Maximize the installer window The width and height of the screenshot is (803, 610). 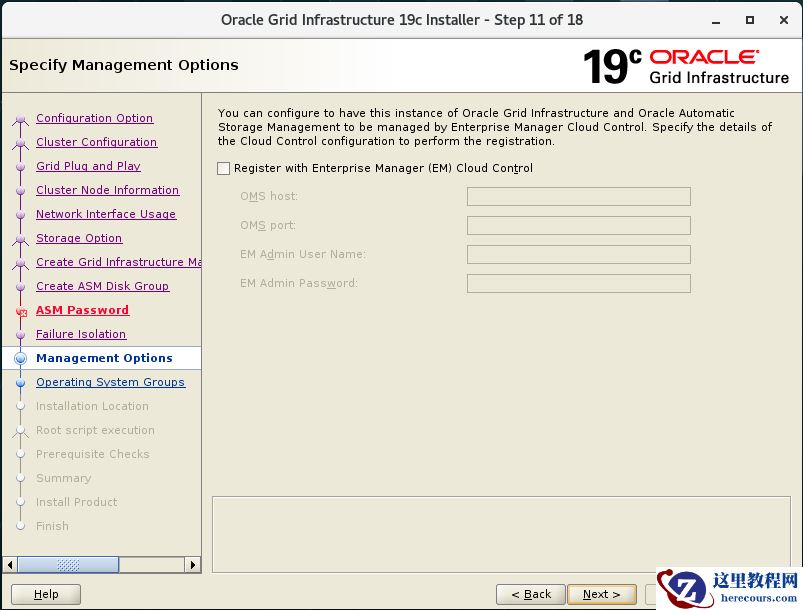tap(750, 20)
